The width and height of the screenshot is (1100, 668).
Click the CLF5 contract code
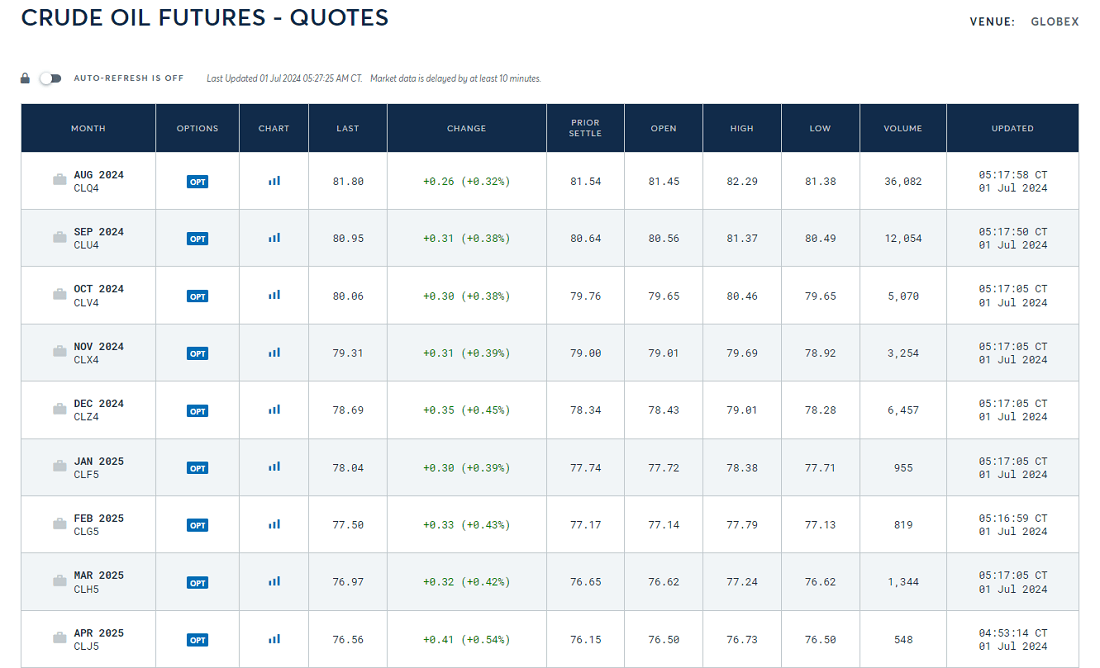[x=86, y=474]
